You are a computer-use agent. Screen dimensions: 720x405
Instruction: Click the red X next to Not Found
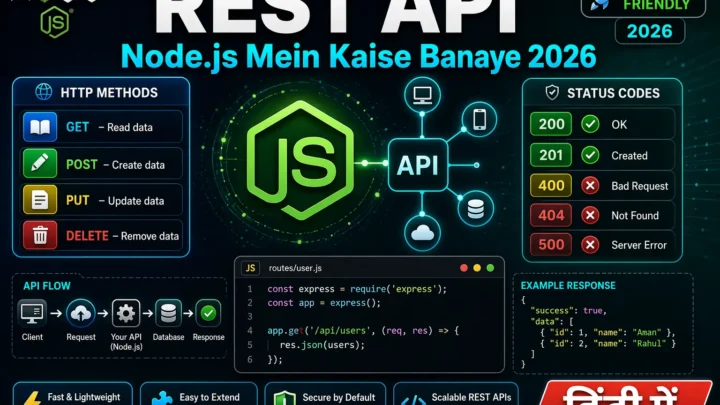(x=590, y=215)
